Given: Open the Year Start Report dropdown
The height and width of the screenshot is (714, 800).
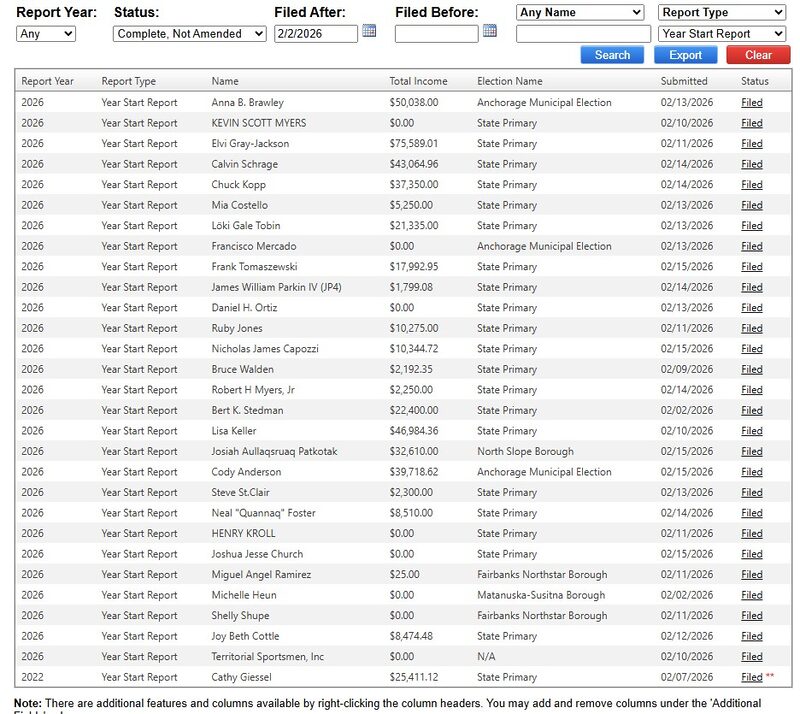Looking at the screenshot, I should pos(722,34).
